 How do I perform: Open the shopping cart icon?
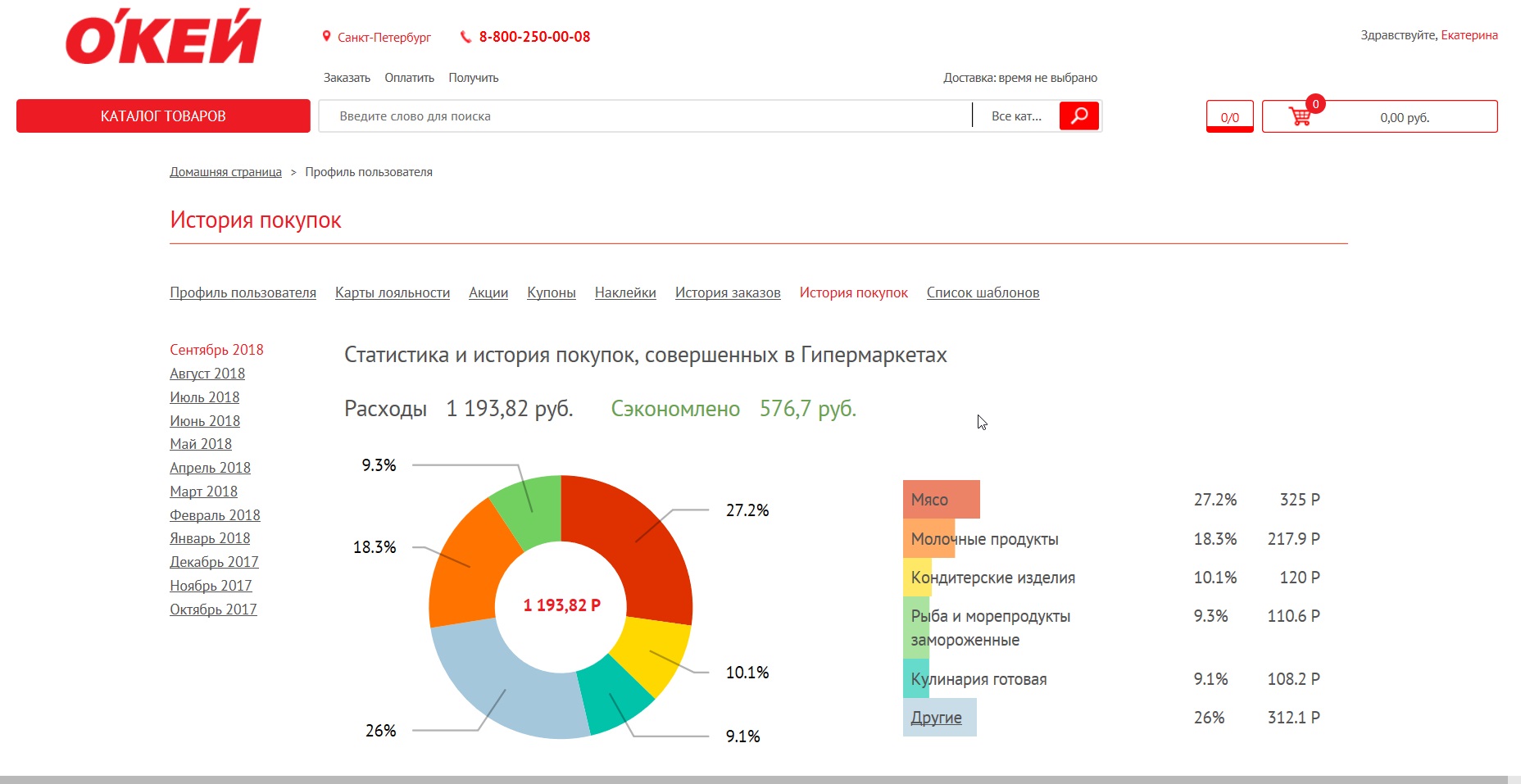point(1300,116)
